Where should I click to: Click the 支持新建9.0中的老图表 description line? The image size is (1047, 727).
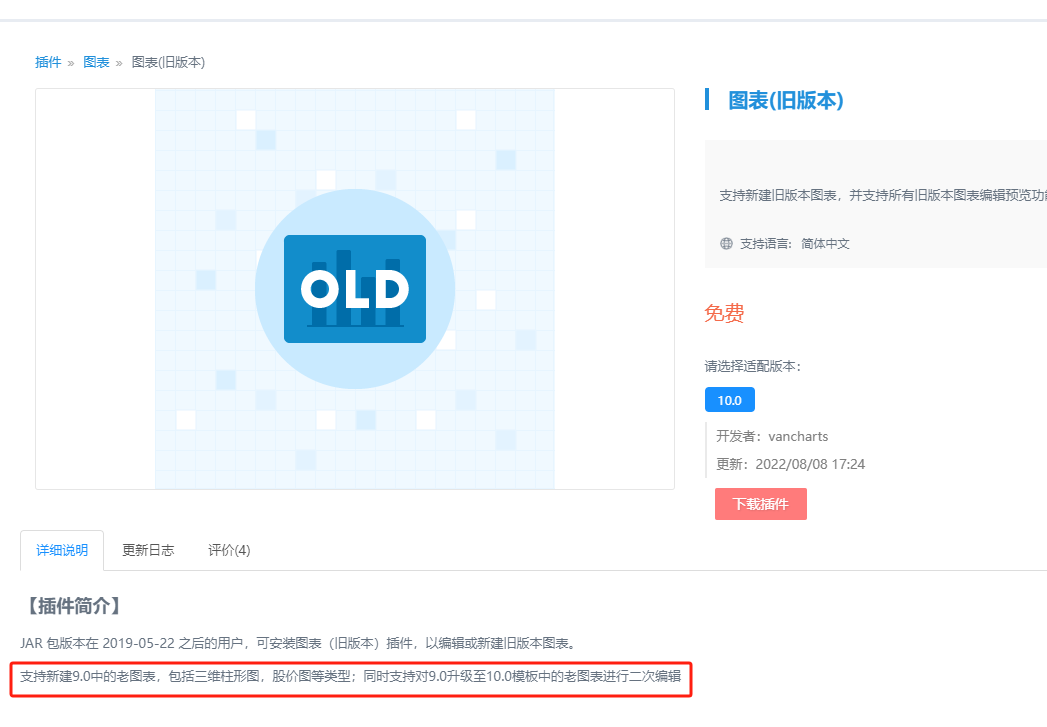351,676
